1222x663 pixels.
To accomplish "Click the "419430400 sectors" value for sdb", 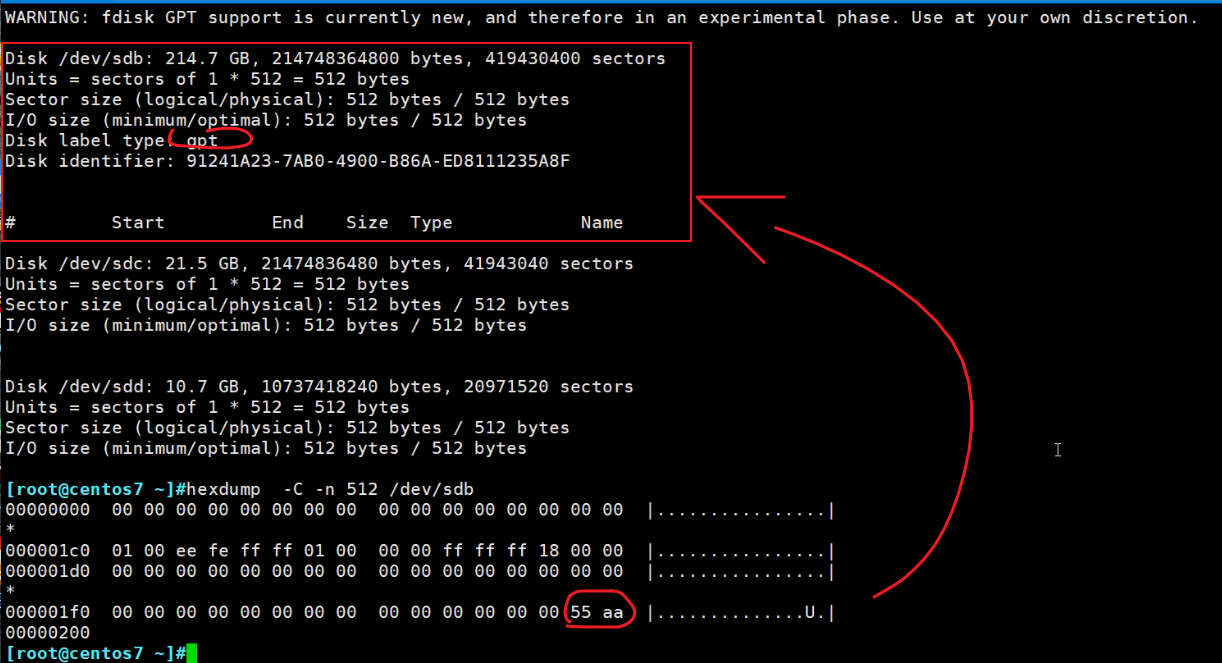I will click(575, 59).
